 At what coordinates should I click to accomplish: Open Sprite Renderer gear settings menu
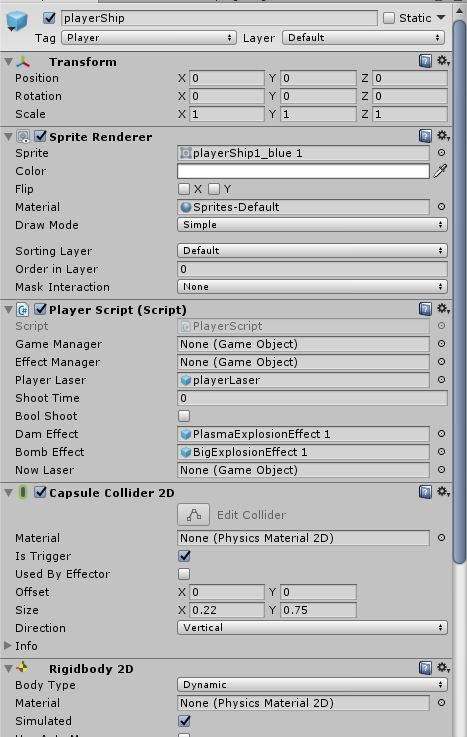[x=443, y=136]
